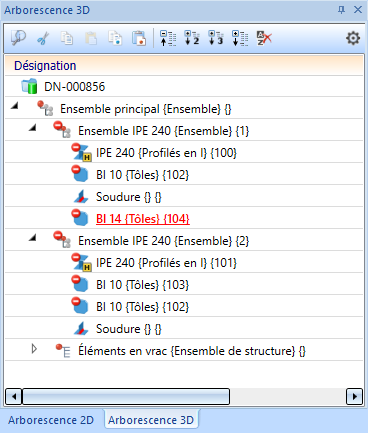Click beam icon of IPE 240 {101}
The height and width of the screenshot is (433, 368).
81,262
